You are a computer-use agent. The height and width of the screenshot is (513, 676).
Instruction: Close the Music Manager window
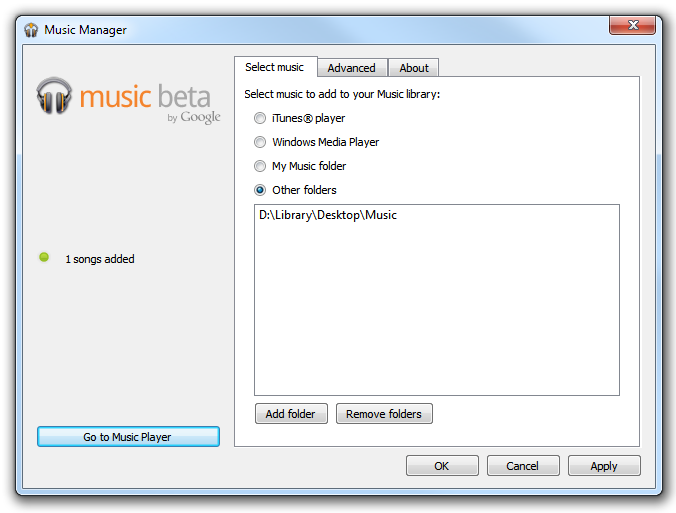click(x=632, y=25)
